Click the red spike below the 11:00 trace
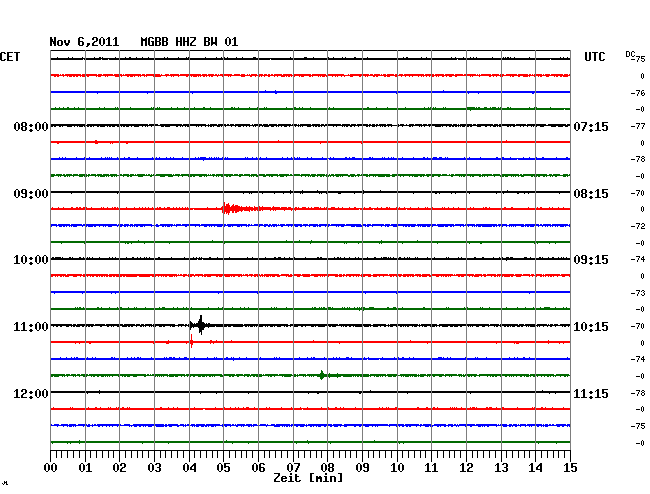 pos(192,342)
